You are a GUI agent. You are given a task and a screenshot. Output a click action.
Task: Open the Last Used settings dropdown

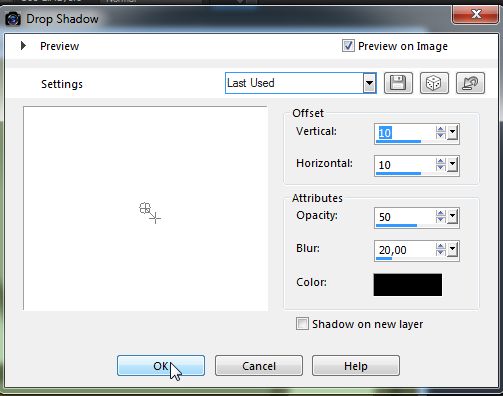point(369,83)
